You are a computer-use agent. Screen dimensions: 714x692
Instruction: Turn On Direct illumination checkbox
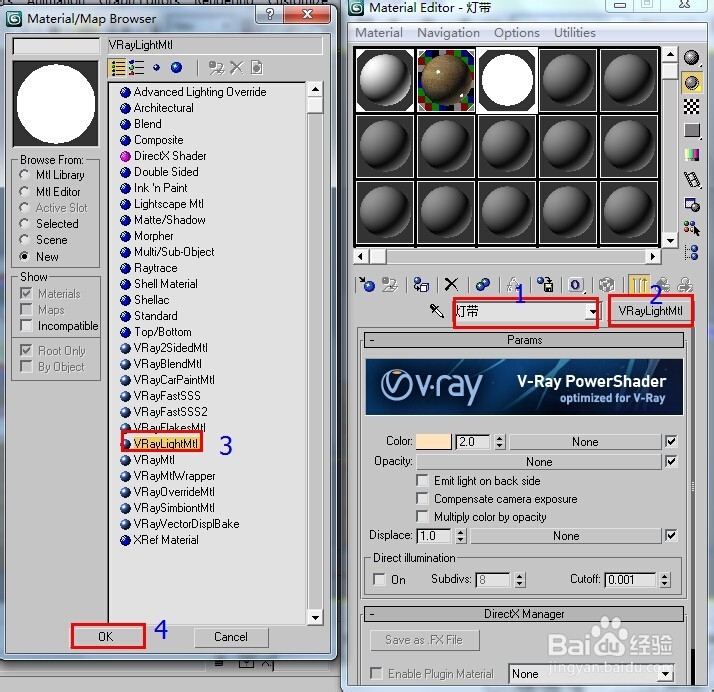(x=379, y=580)
